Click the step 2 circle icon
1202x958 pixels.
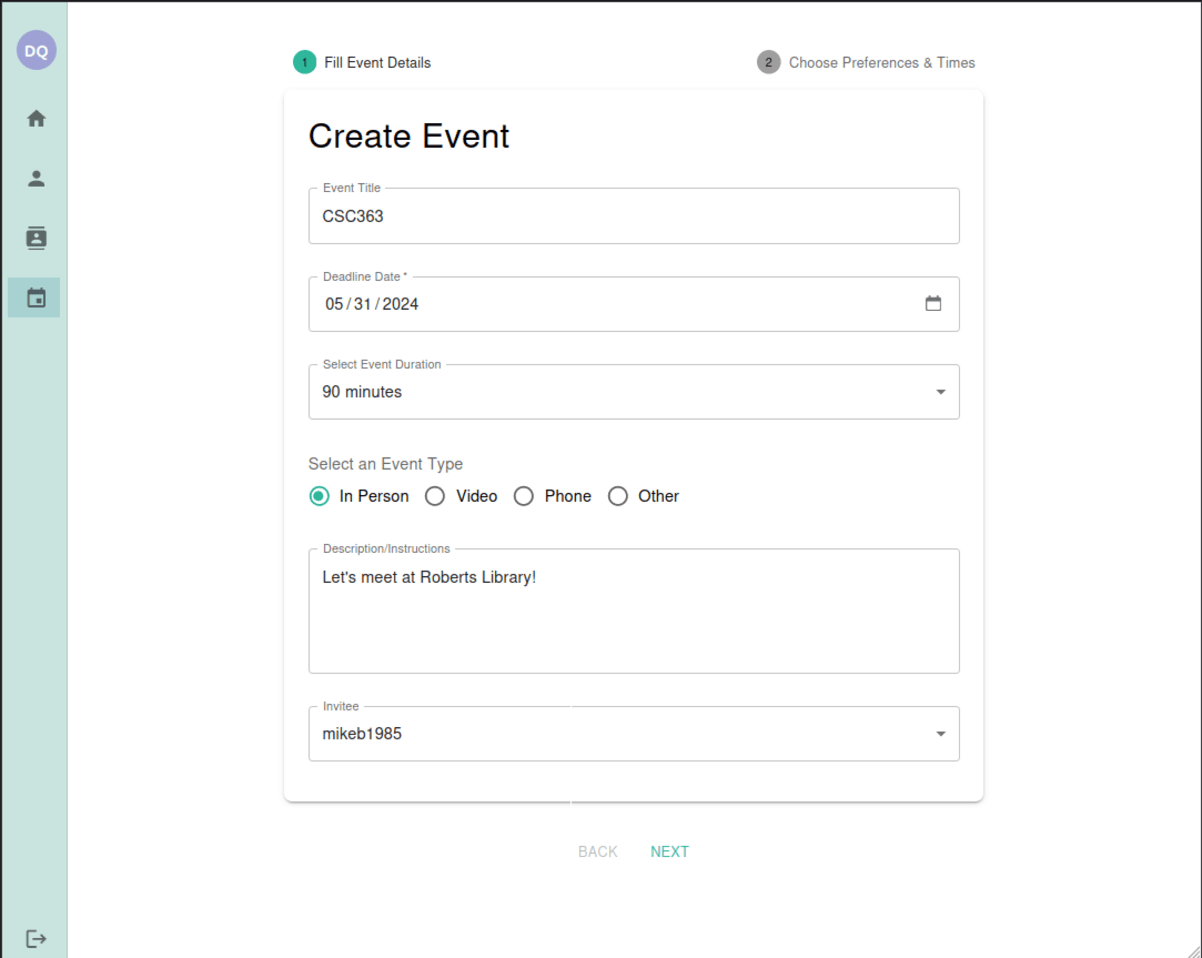pos(769,62)
